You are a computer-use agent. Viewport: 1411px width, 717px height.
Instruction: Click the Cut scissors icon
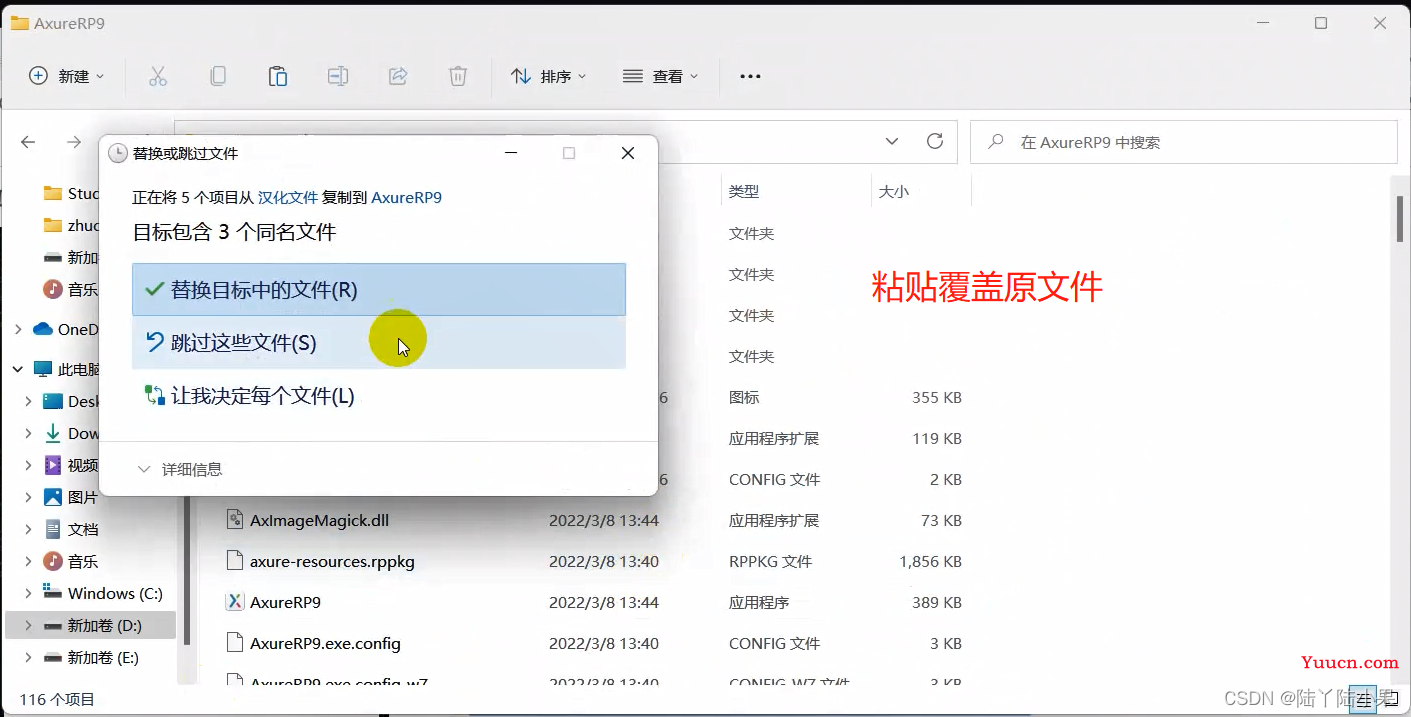(158, 76)
